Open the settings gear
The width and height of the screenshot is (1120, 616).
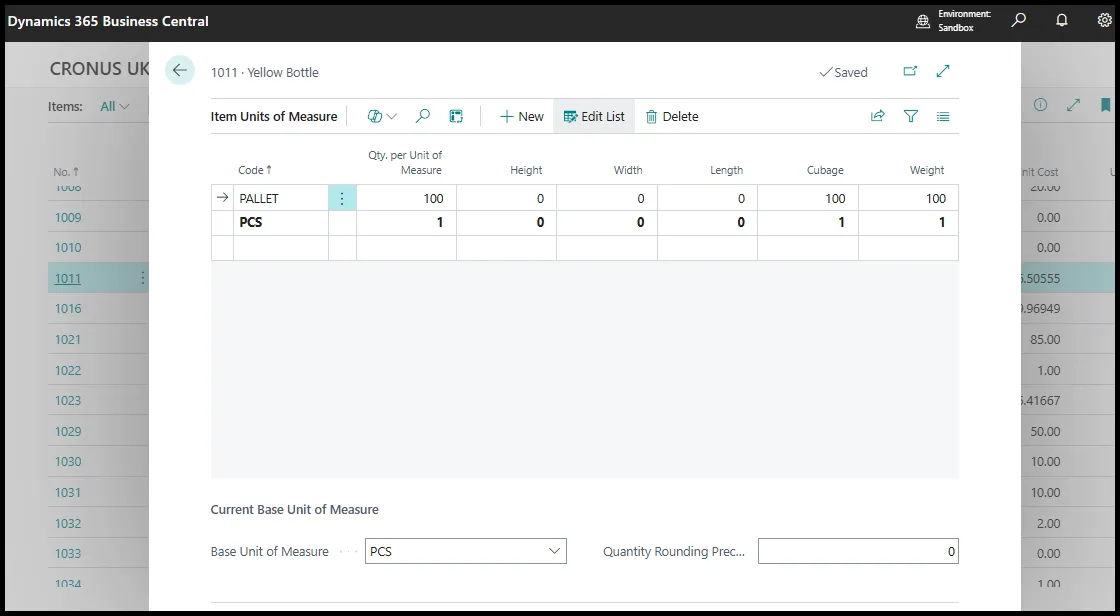[x=1104, y=21]
